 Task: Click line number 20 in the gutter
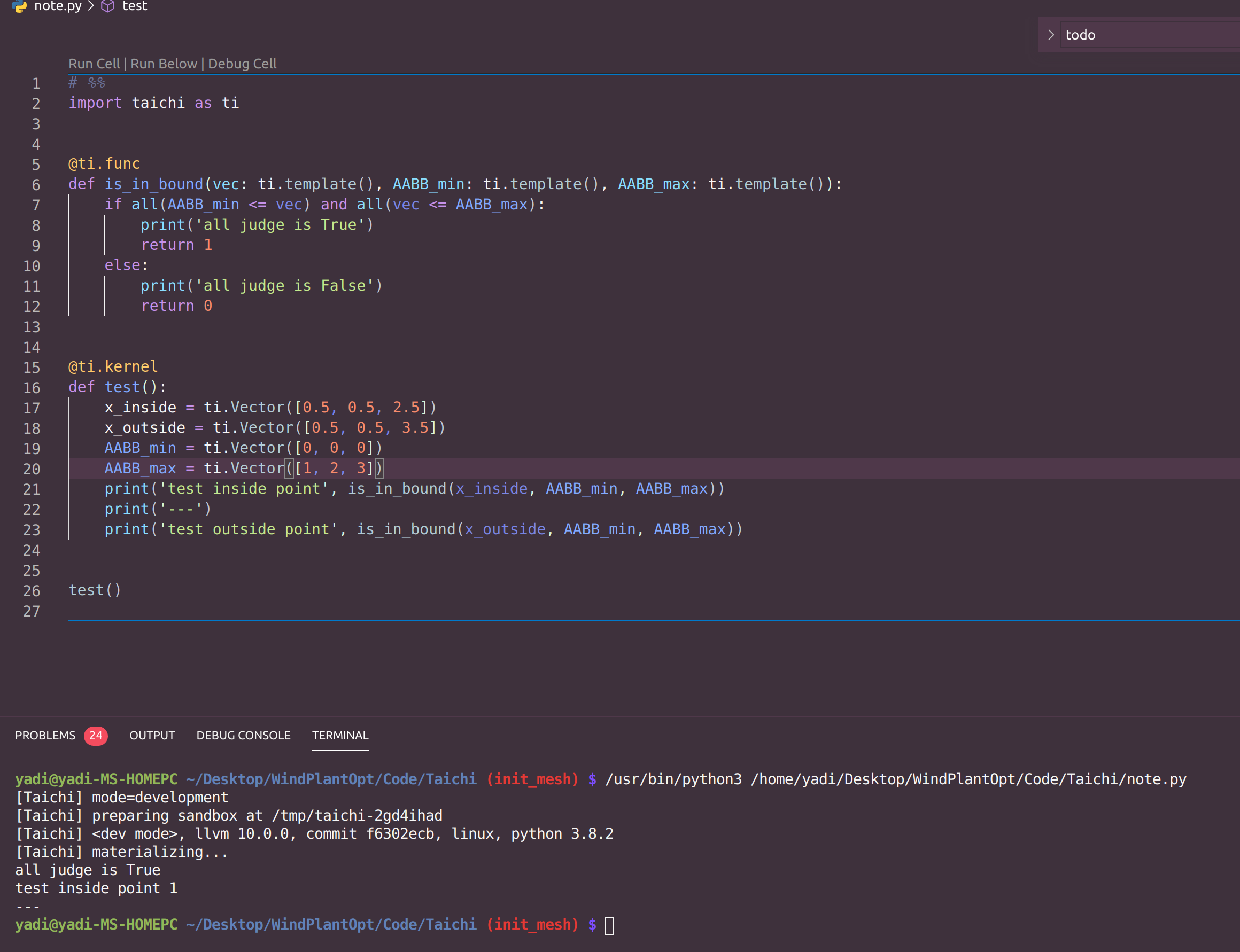(x=32, y=469)
